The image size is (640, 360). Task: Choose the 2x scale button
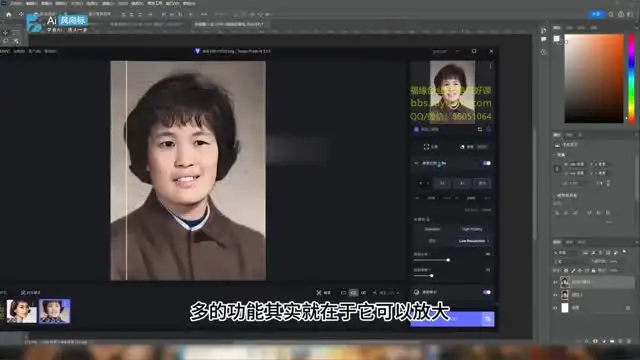tap(442, 183)
